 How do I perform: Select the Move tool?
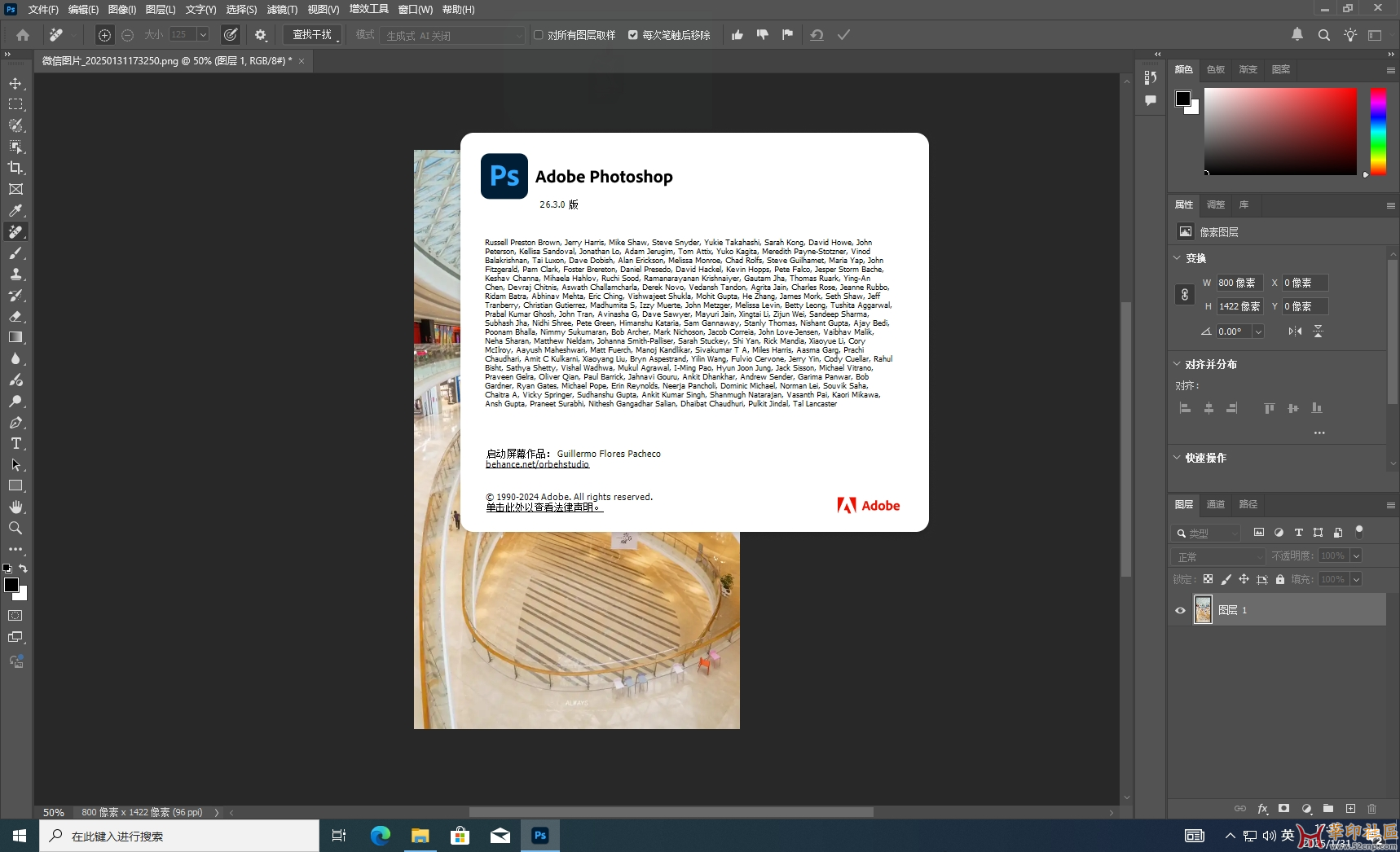[x=15, y=84]
